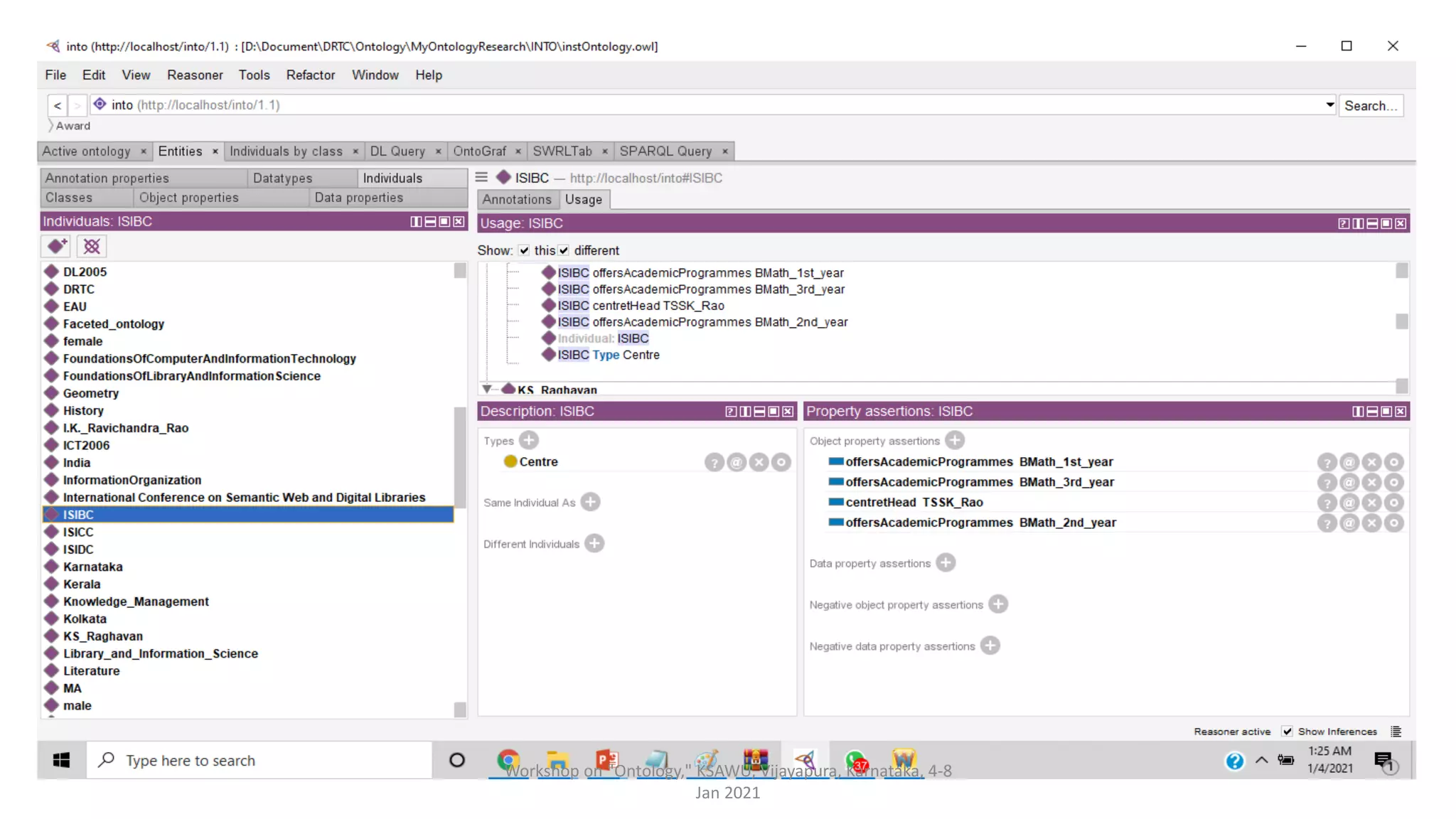Toggle the 'different' checkbox in Usage
The height and width of the screenshot is (819, 1456).
point(564,250)
